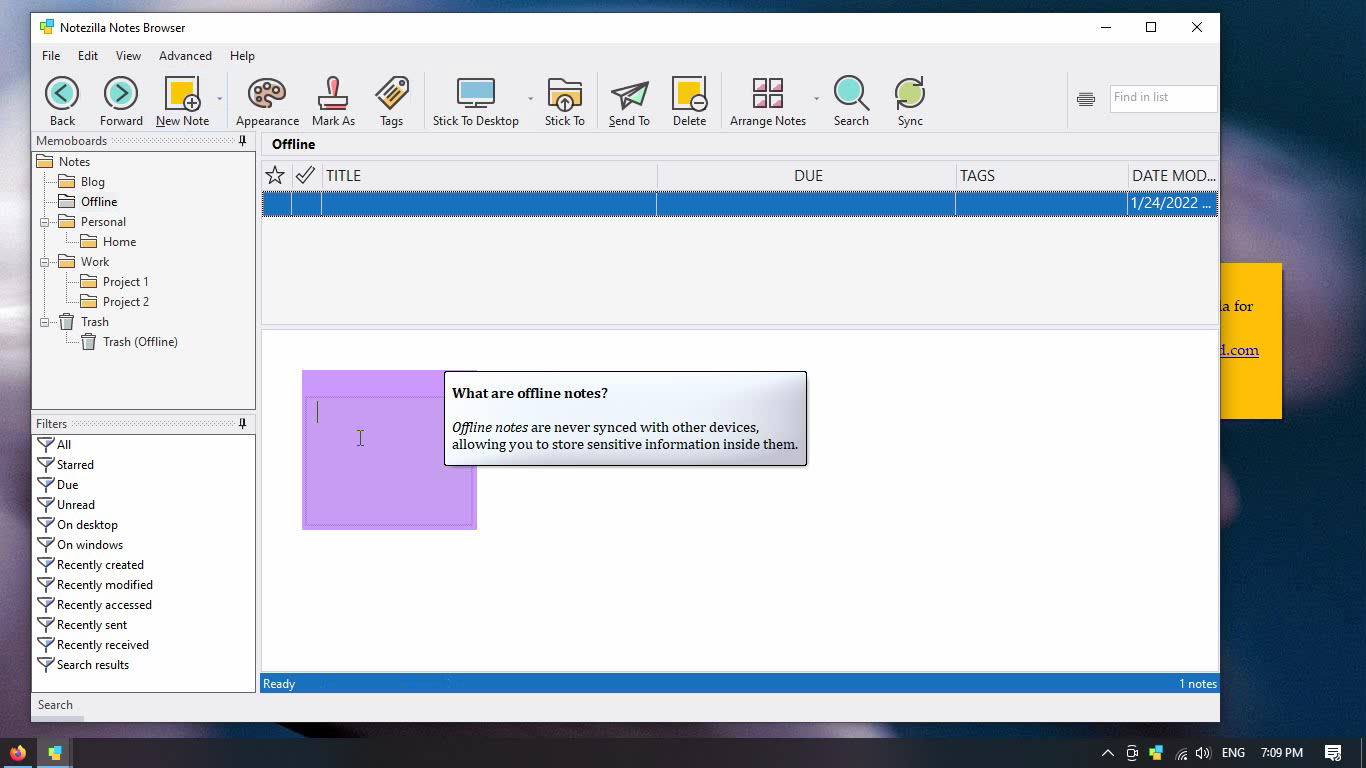Click the volume tray icon

click(1203, 753)
